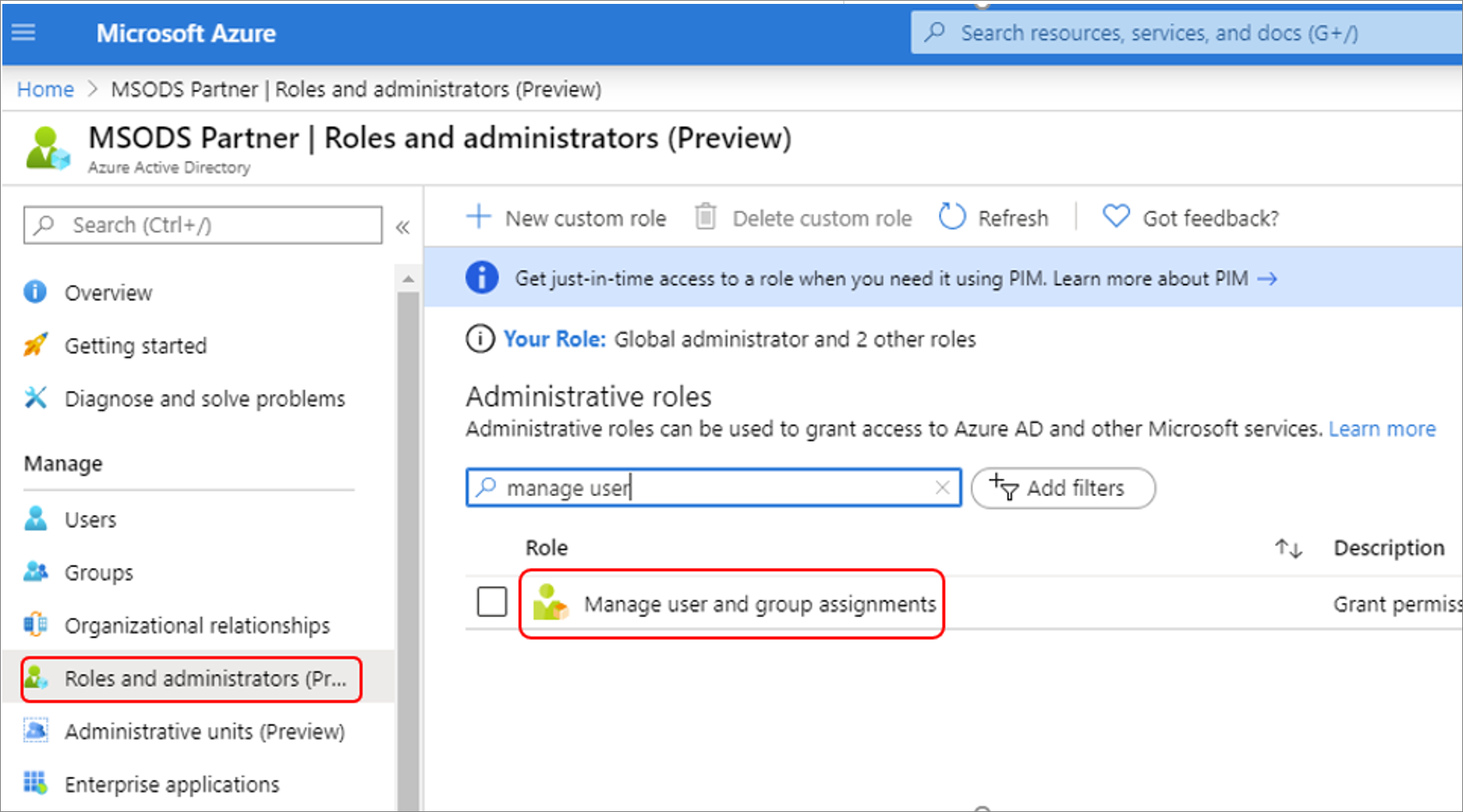Click the Overview info icon
The image size is (1463, 812).
(35, 293)
